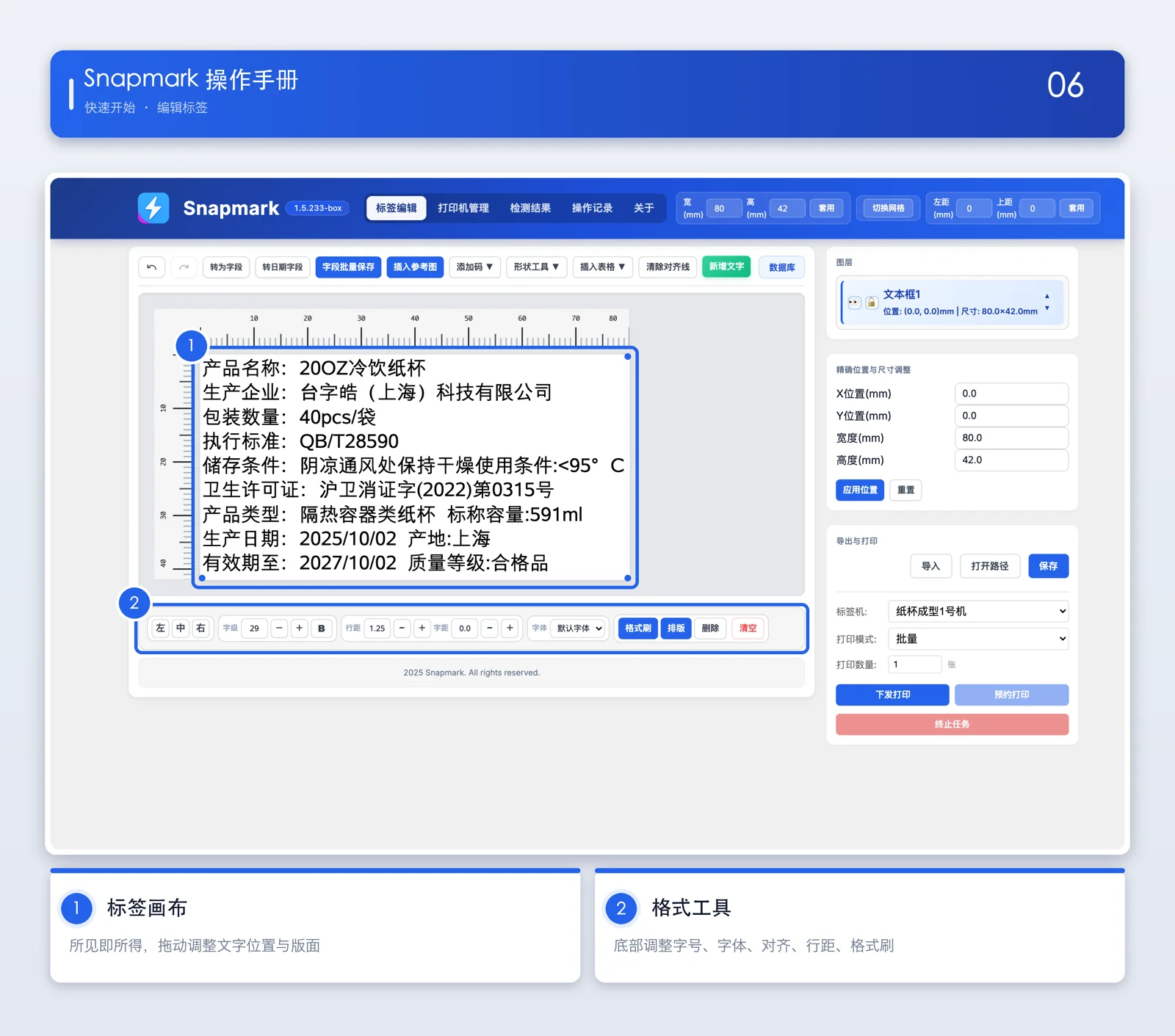The width and height of the screenshot is (1175, 1036).
Task: Click the 上距 margin input field
Action: pos(1037,209)
